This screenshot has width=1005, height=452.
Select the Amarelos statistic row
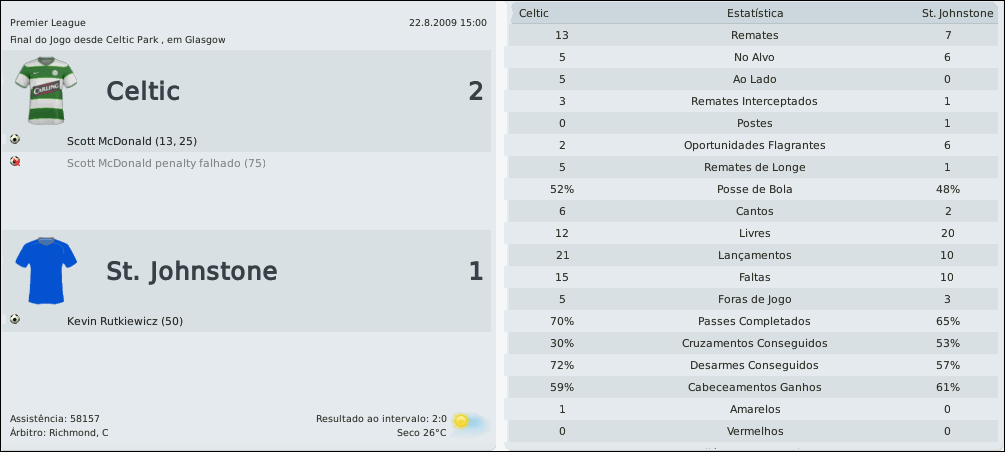755,409
